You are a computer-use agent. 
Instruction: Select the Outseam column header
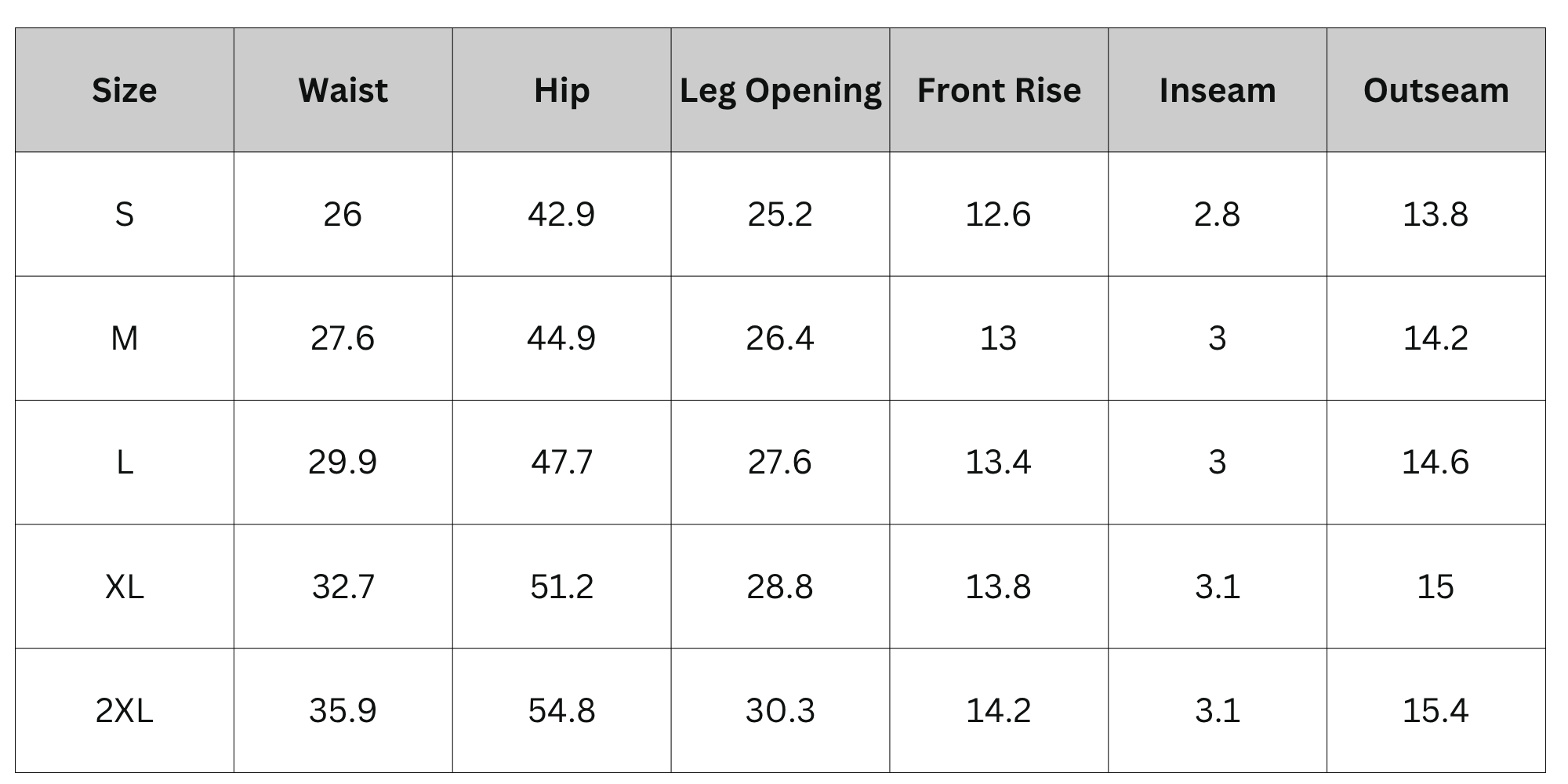(1436, 90)
